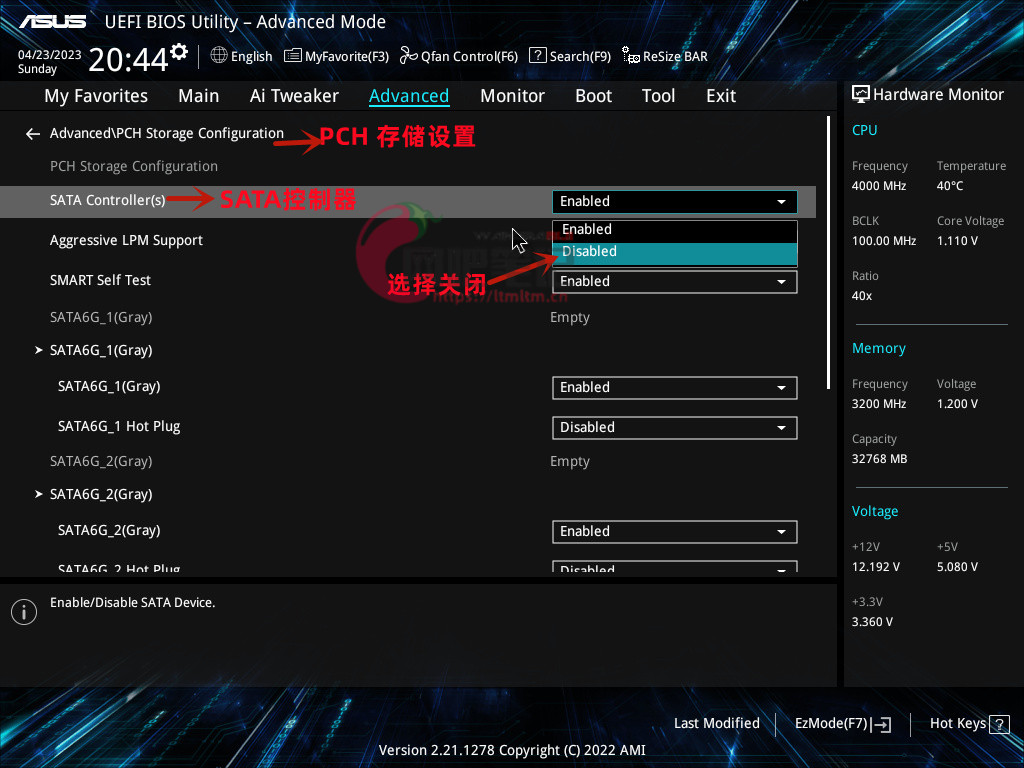Go to the Monitor tab

coord(512,96)
